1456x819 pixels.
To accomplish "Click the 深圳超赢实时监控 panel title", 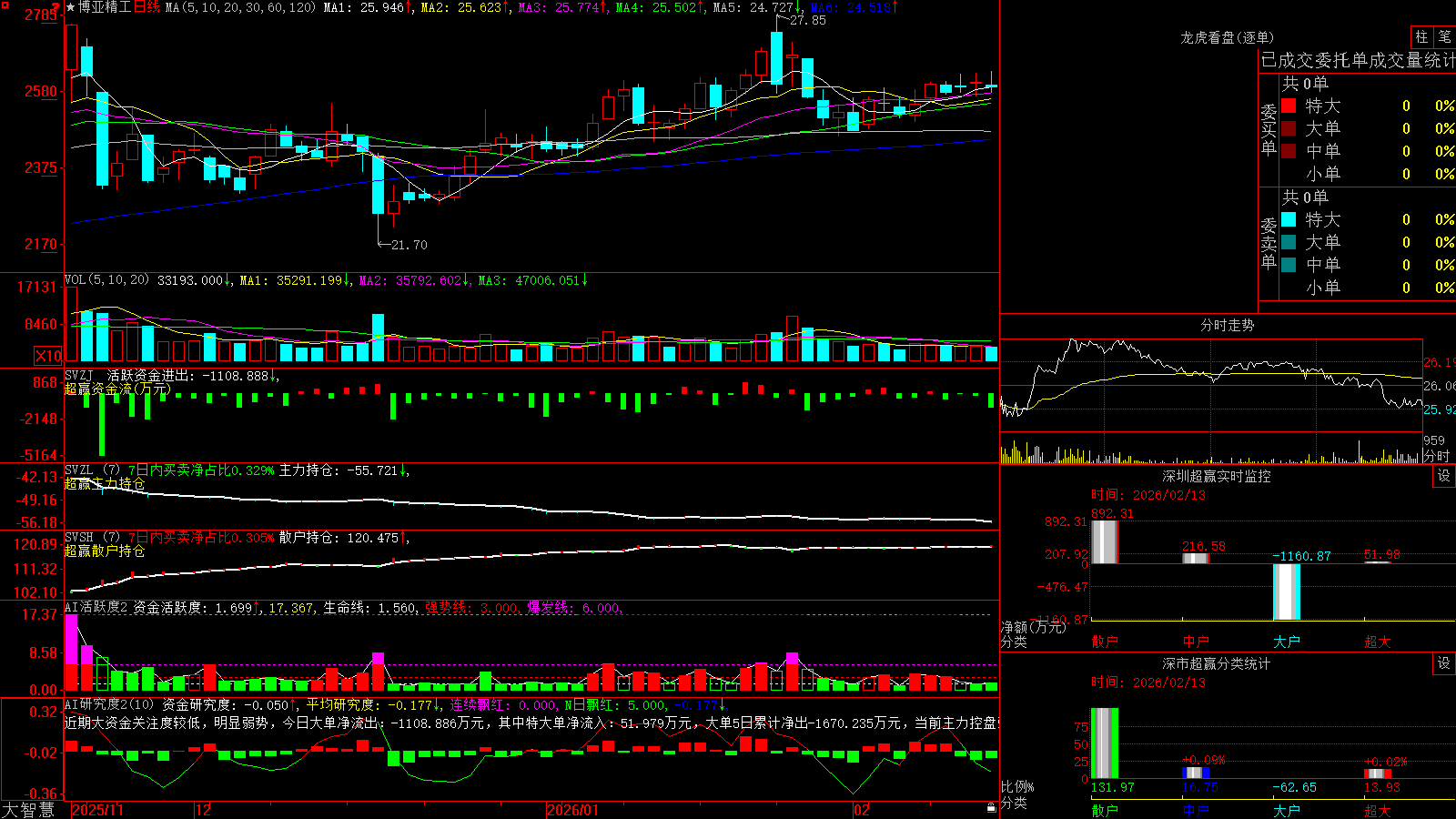I will [1216, 476].
